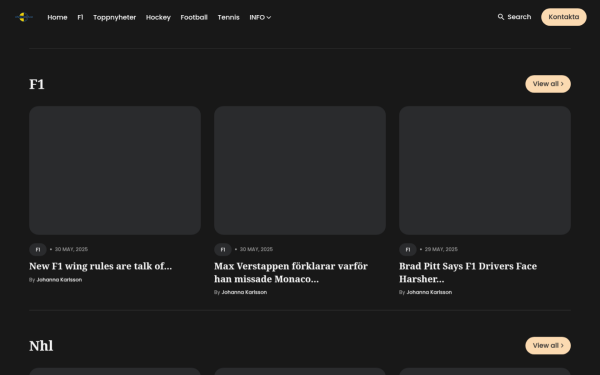
Task: Open the Brad Pitt article thumbnail
Action: click(x=485, y=170)
